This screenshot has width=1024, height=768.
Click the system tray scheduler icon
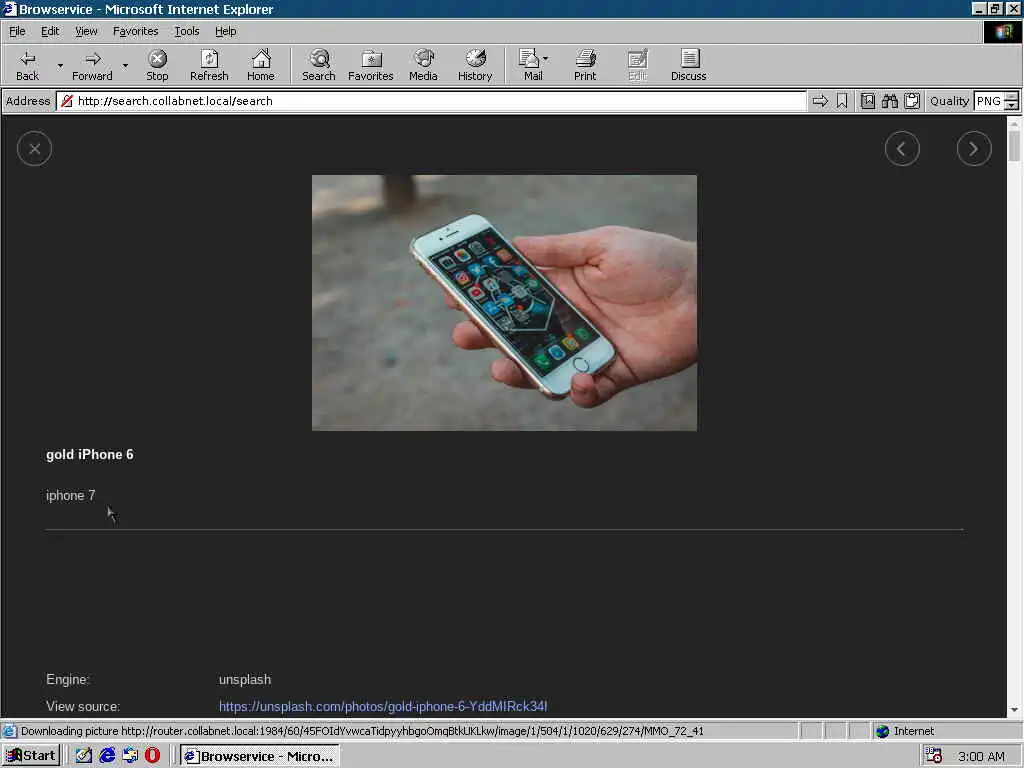pos(933,756)
